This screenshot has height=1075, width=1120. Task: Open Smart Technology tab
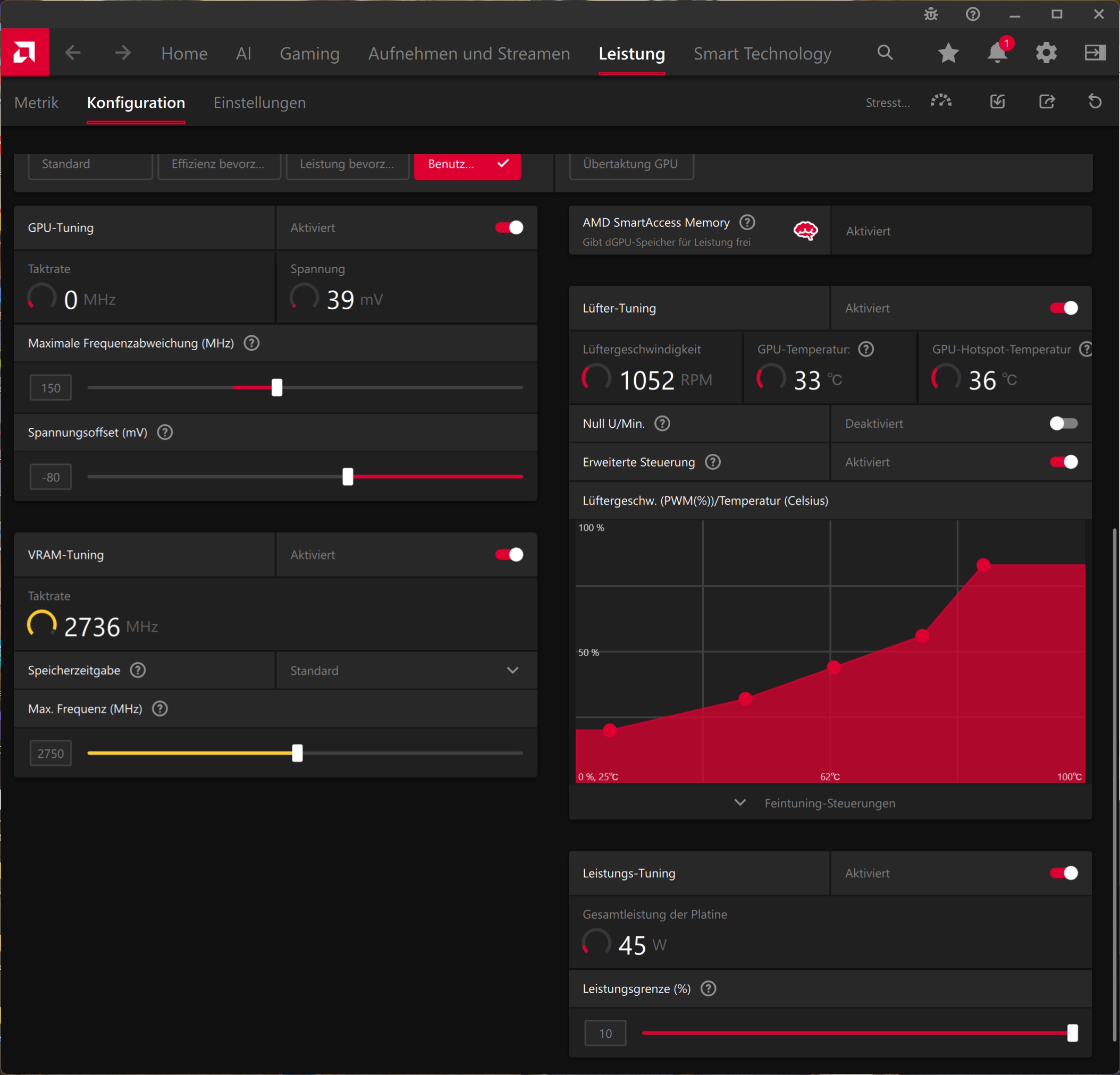coord(762,53)
